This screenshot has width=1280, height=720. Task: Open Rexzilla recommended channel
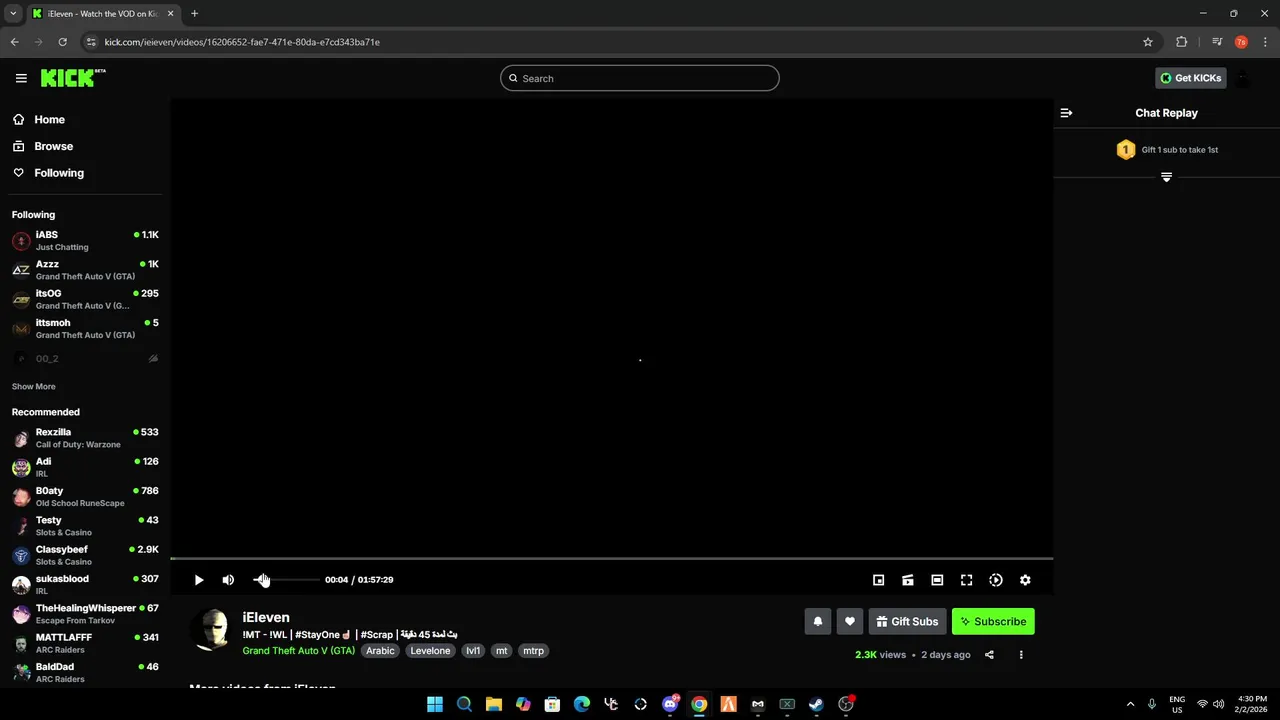(85, 438)
